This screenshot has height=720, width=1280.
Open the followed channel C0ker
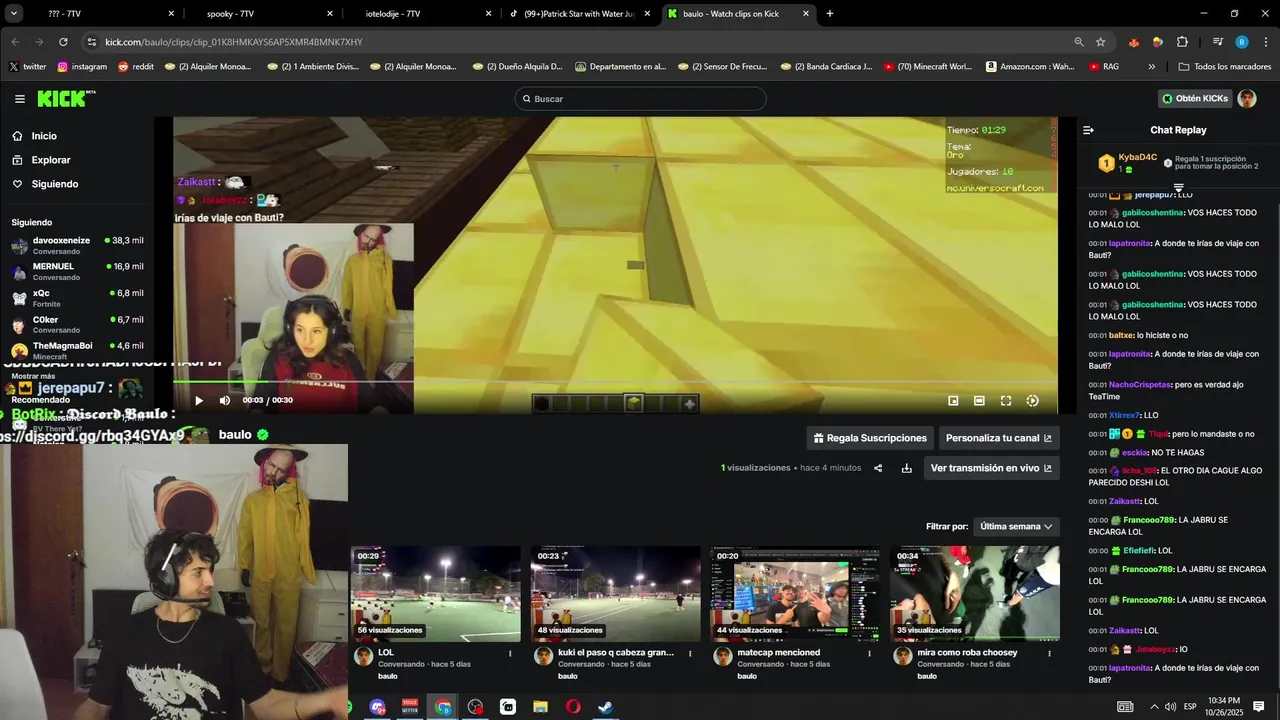click(x=77, y=324)
